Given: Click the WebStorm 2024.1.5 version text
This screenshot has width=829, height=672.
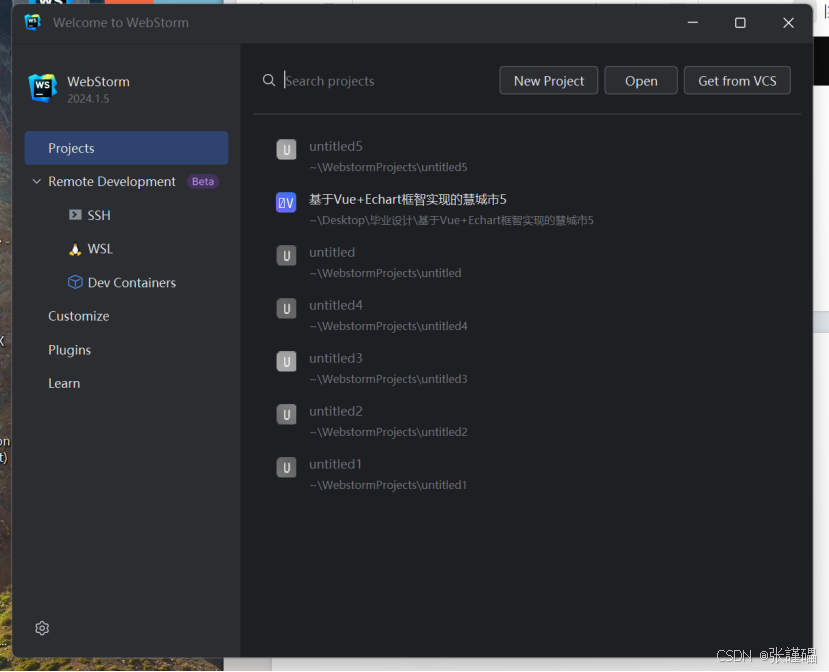Looking at the screenshot, I should click(88, 99).
